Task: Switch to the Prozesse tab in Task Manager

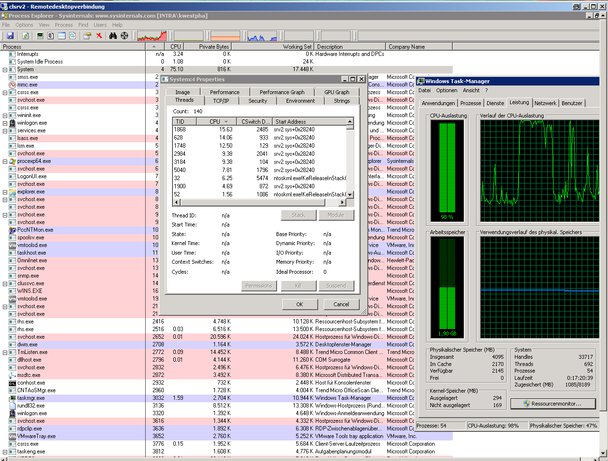Action: pyautogui.click(x=470, y=103)
